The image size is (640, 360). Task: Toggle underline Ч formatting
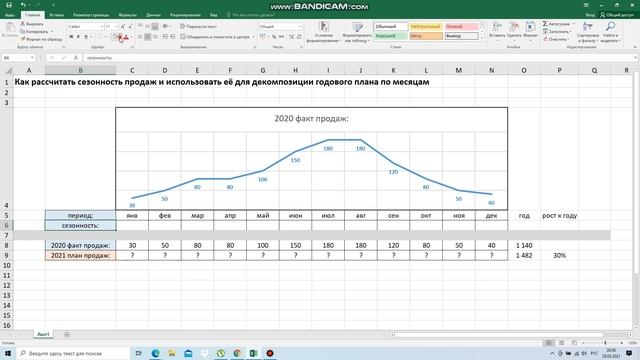(86, 37)
